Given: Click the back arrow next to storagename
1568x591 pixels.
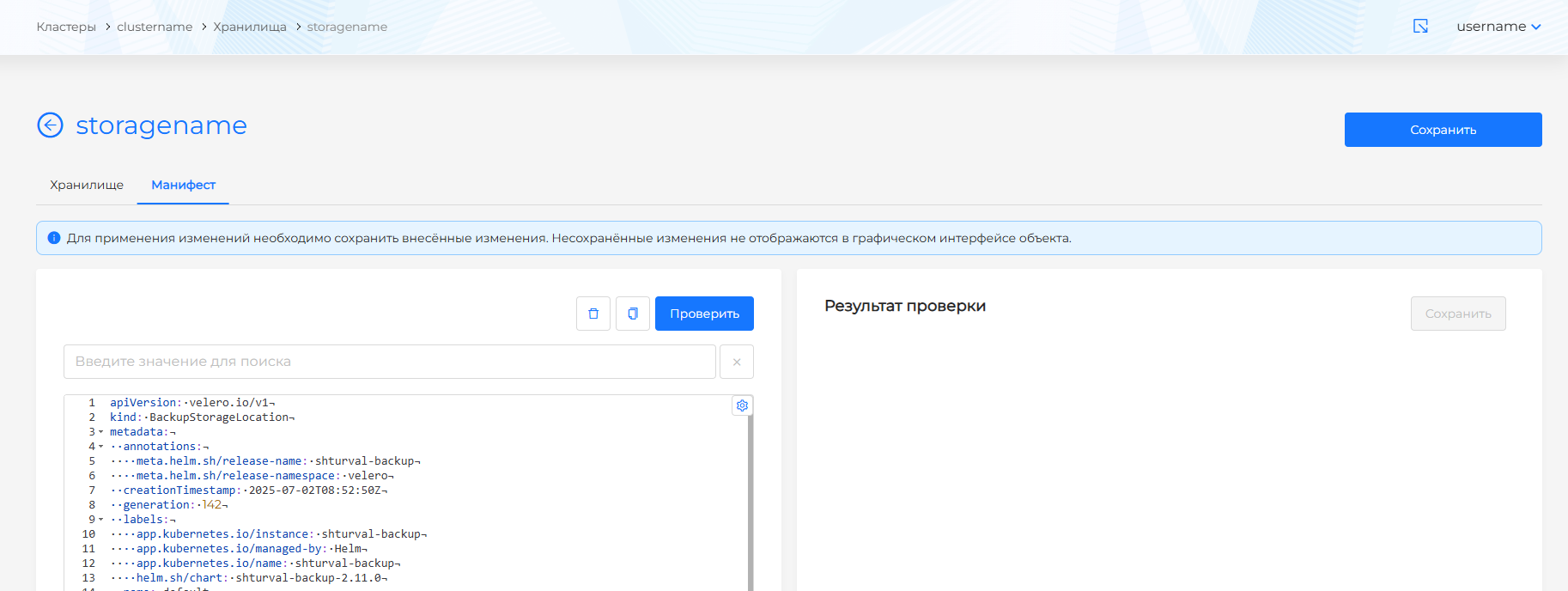Looking at the screenshot, I should (51, 125).
